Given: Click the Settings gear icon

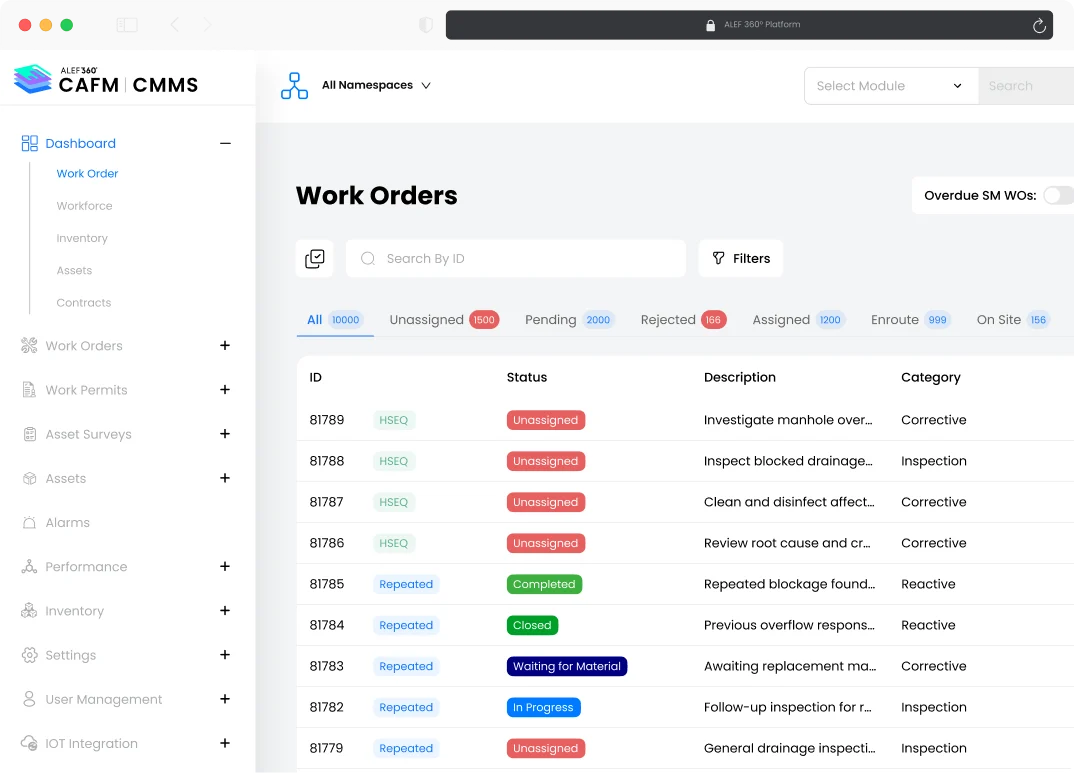Looking at the screenshot, I should click(x=29, y=655).
